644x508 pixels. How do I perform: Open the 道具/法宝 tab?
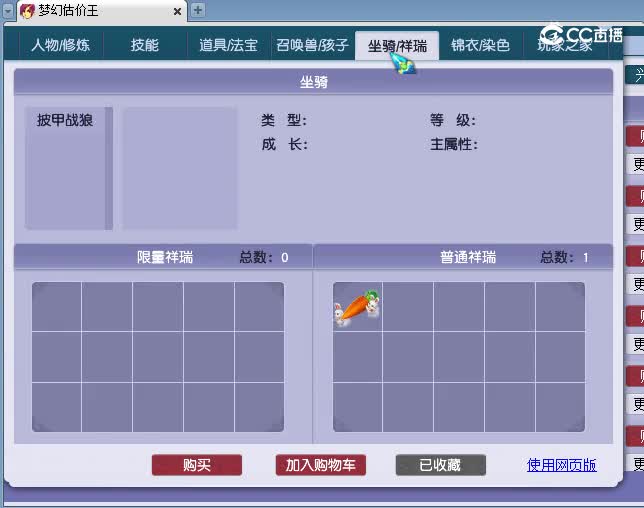pyautogui.click(x=228, y=45)
